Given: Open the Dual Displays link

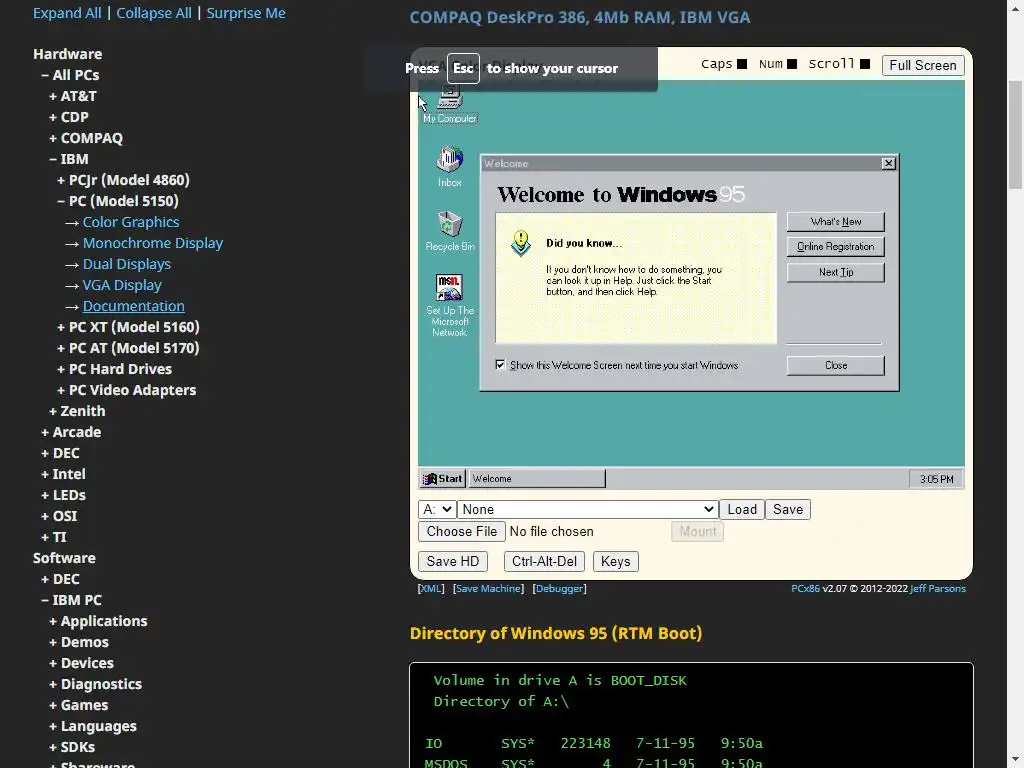Looking at the screenshot, I should click(127, 264).
